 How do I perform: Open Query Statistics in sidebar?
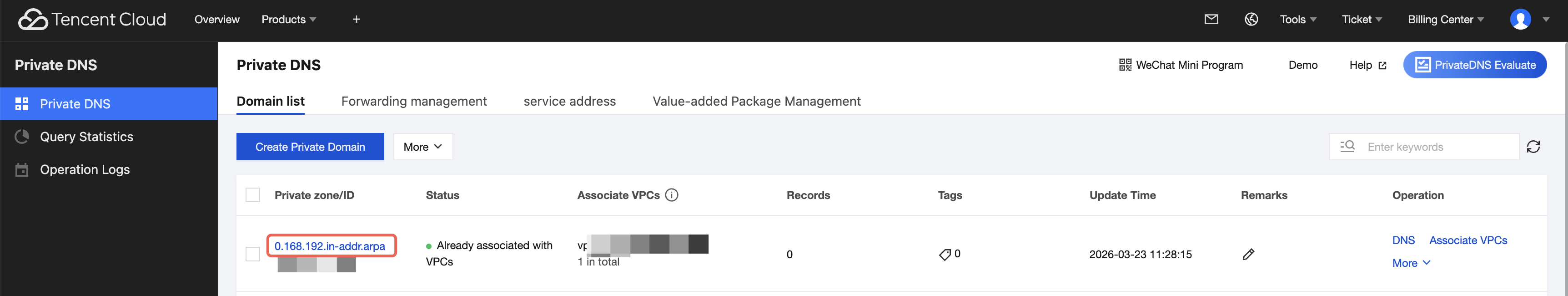pos(86,137)
